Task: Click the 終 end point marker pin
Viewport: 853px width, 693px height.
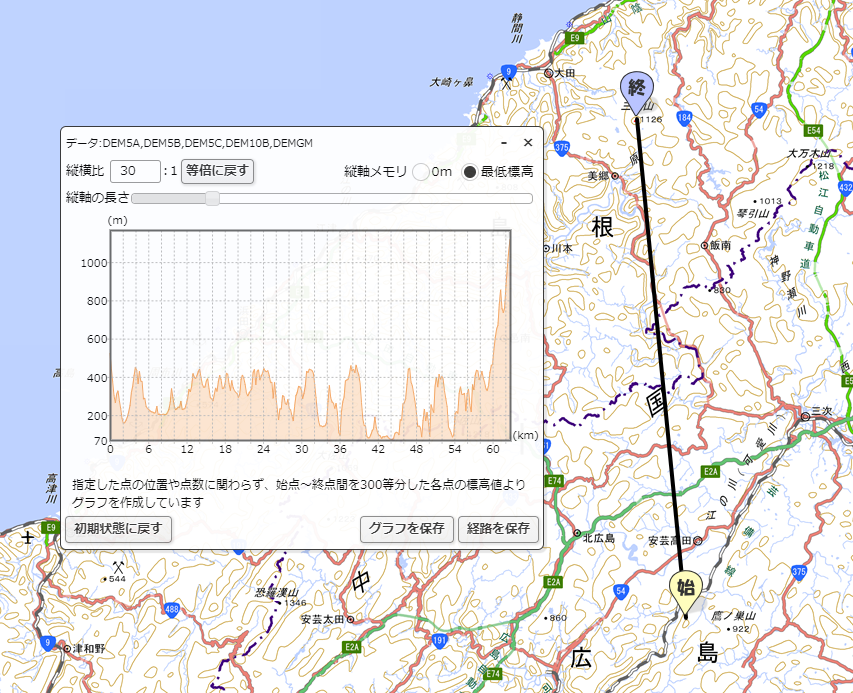Action: point(636,90)
